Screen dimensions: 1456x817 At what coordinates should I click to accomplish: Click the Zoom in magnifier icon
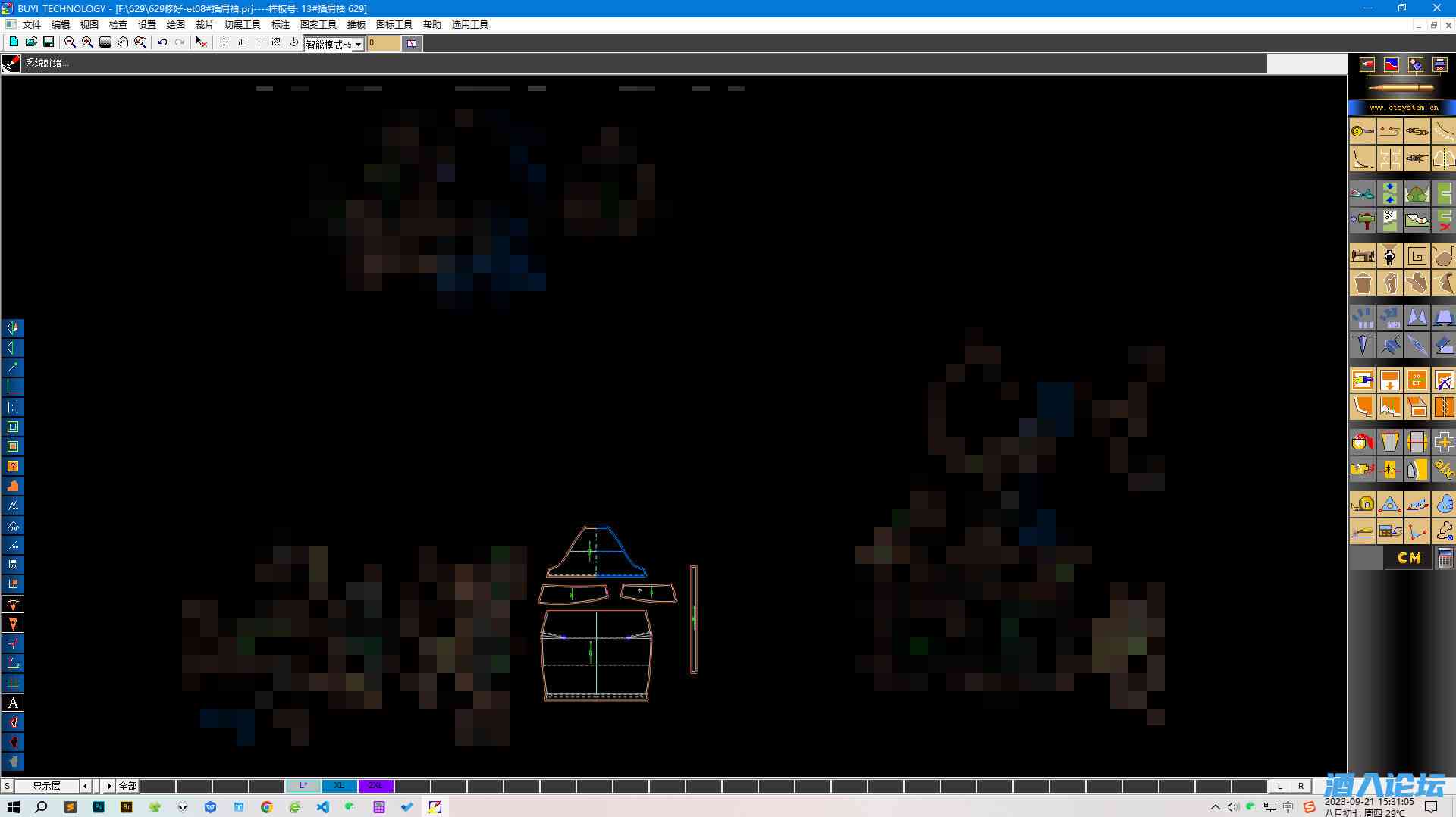87,42
